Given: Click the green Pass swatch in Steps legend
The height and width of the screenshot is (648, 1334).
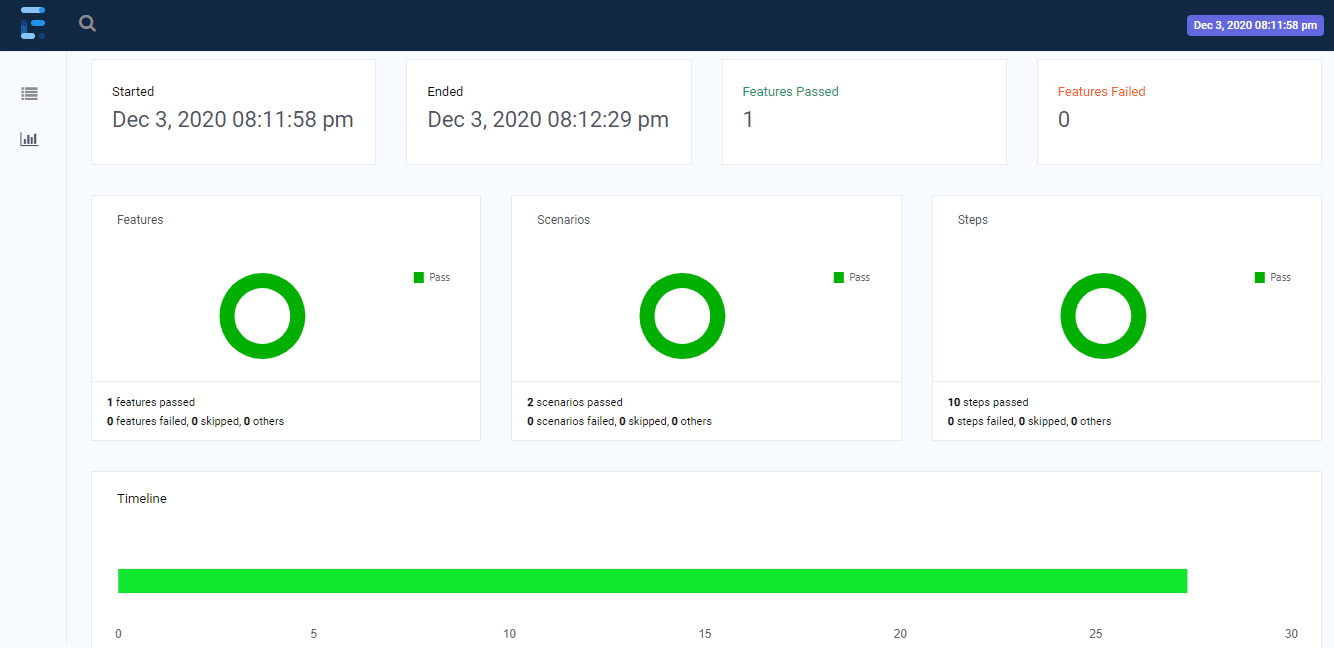Looking at the screenshot, I should click(x=1260, y=278).
